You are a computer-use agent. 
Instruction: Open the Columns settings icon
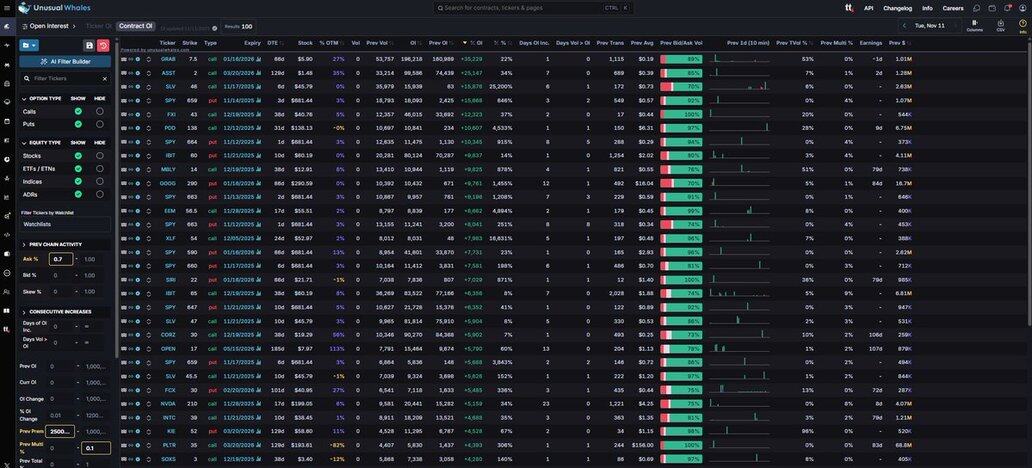pyautogui.click(x=974, y=24)
